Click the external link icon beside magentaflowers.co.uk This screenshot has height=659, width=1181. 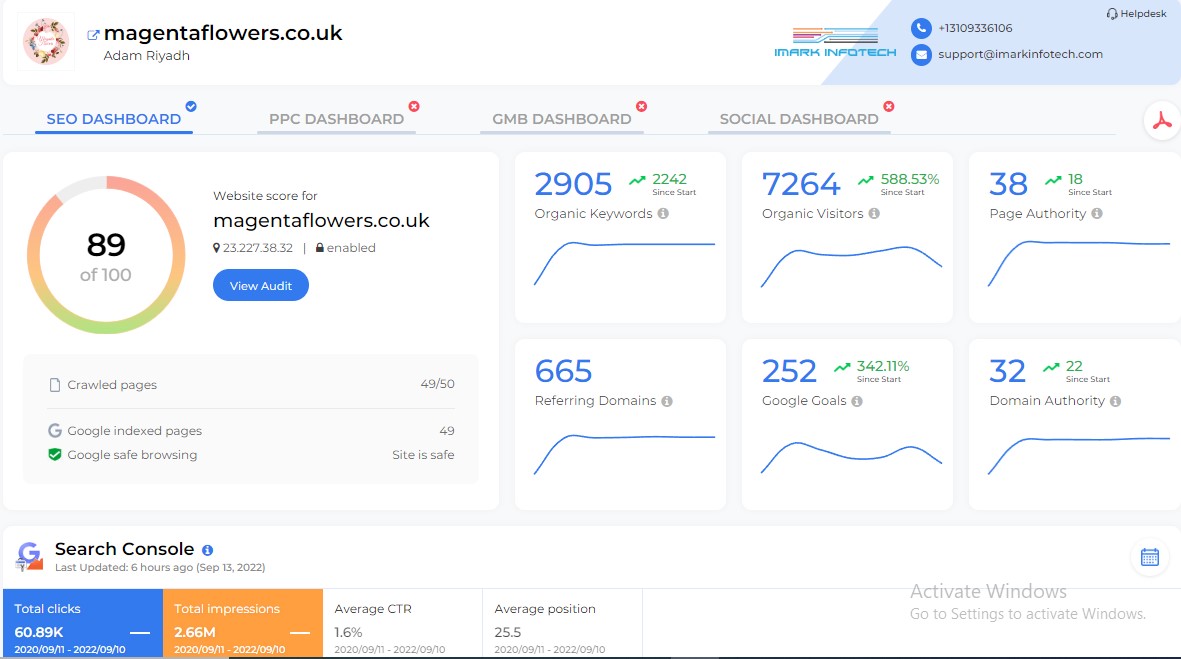(92, 31)
